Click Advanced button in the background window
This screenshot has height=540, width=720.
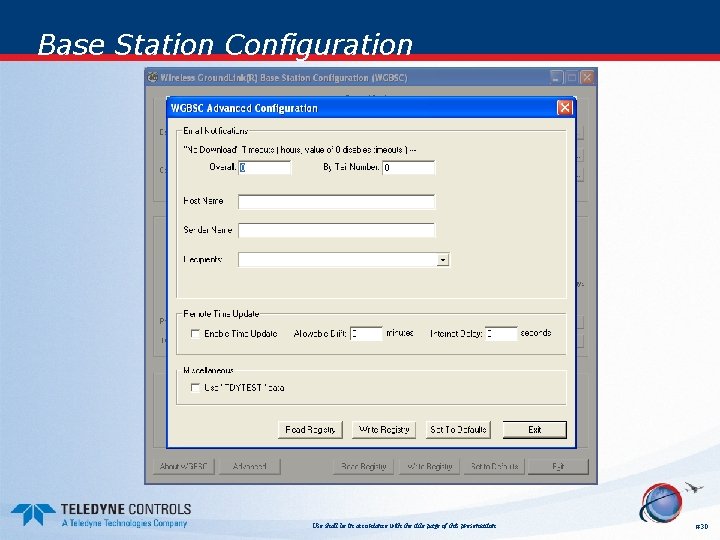pyautogui.click(x=249, y=467)
